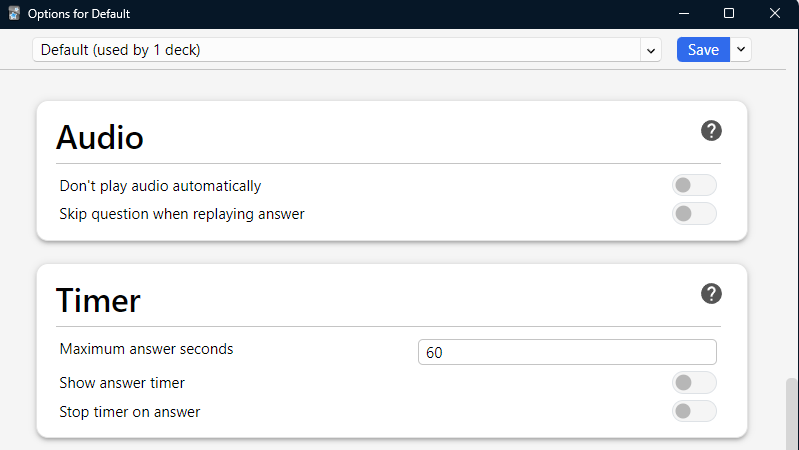Turn on Show answer timer switch
Viewport: 799px width, 450px height.
point(694,382)
